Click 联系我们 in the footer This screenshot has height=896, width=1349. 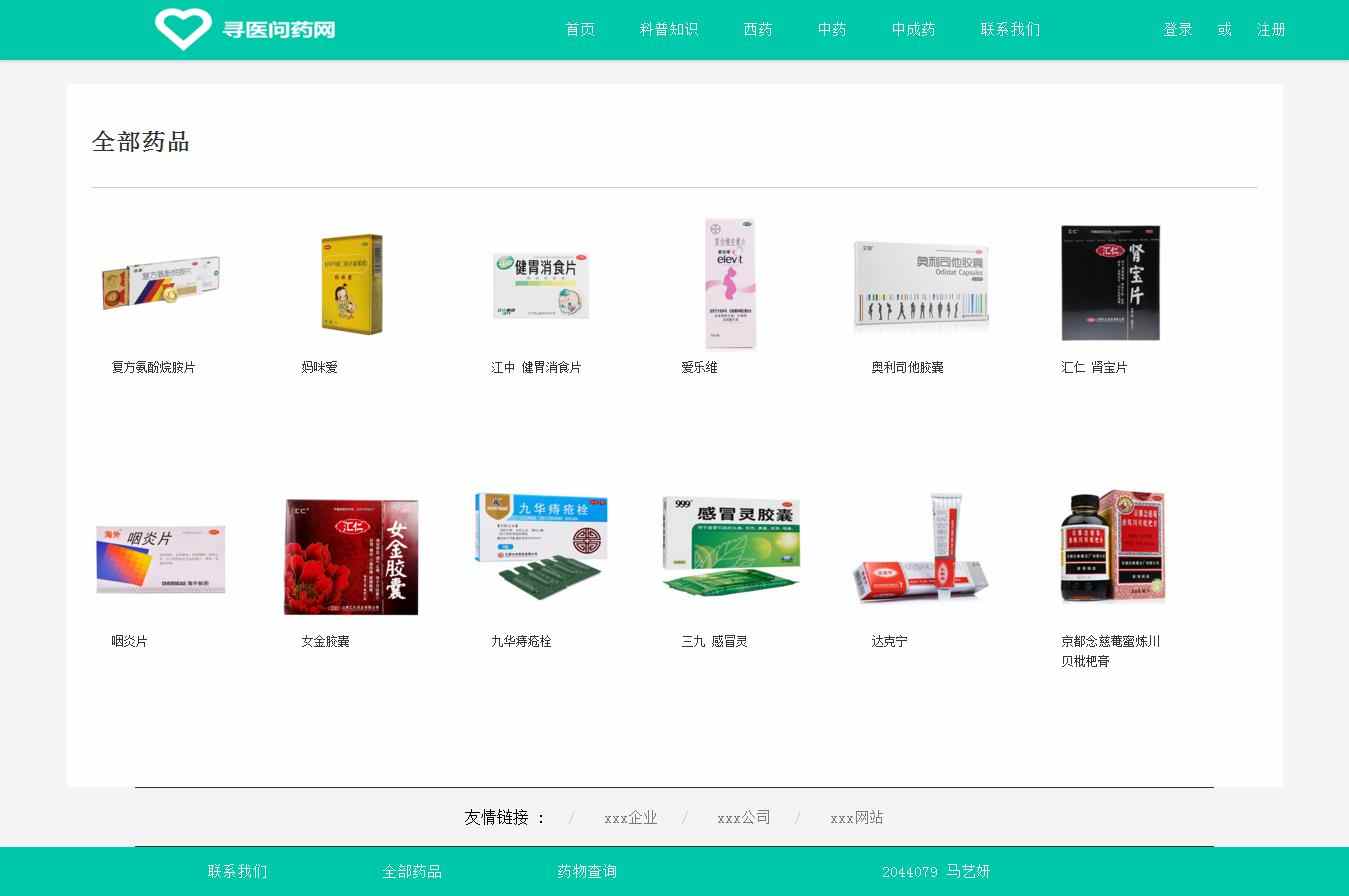coord(238,872)
